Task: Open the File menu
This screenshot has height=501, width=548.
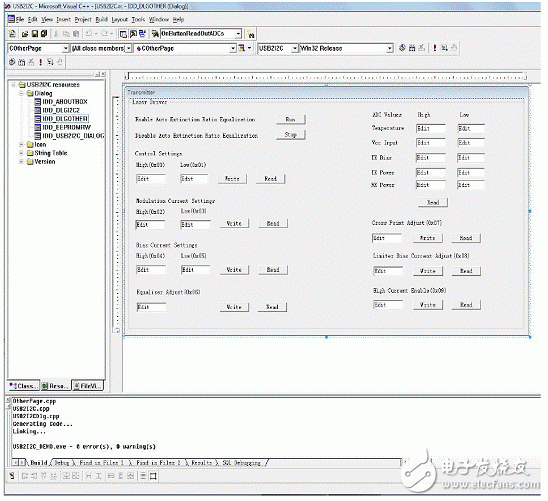Action: click(20, 19)
